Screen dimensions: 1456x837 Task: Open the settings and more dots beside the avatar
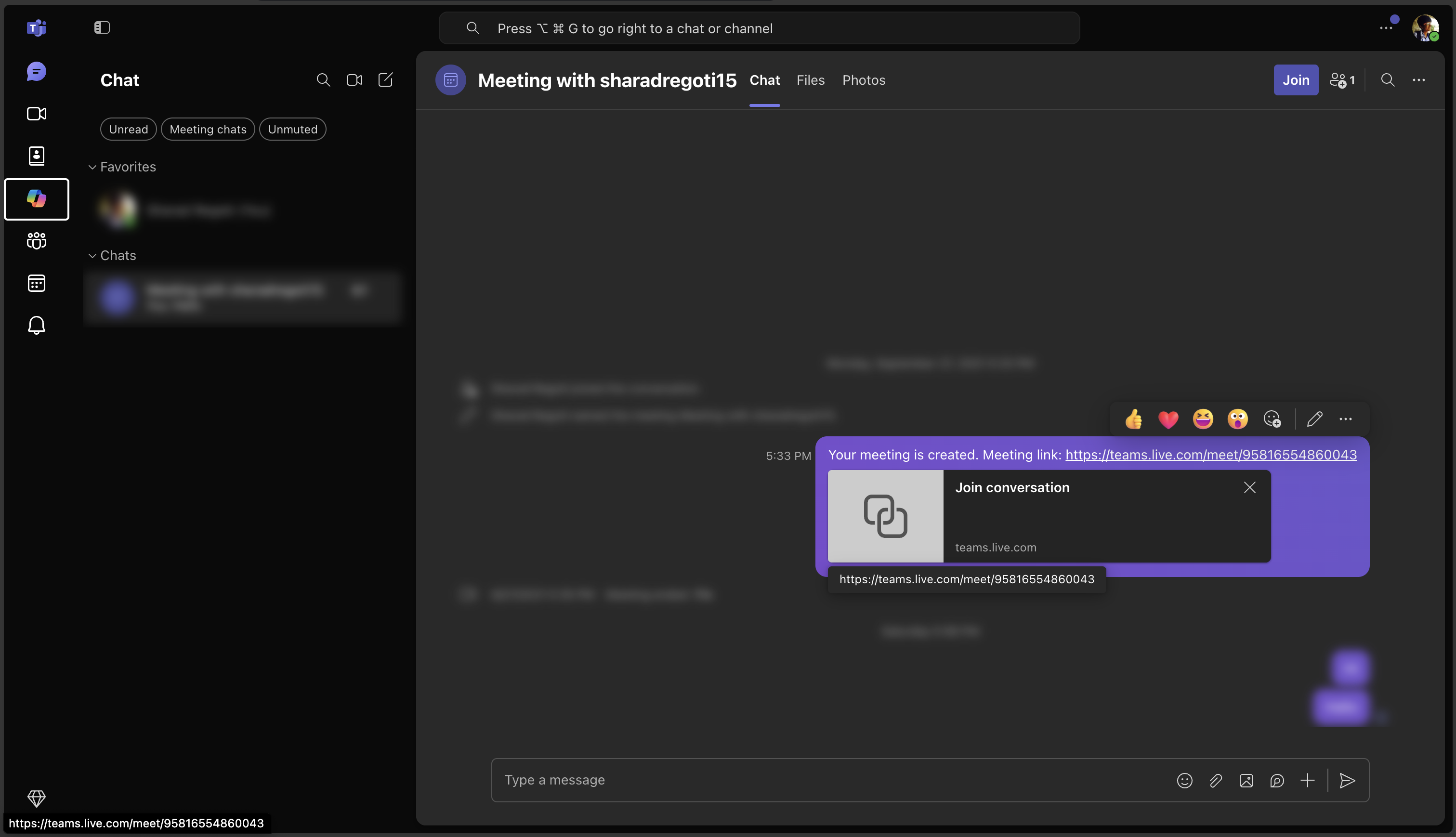pyautogui.click(x=1386, y=27)
